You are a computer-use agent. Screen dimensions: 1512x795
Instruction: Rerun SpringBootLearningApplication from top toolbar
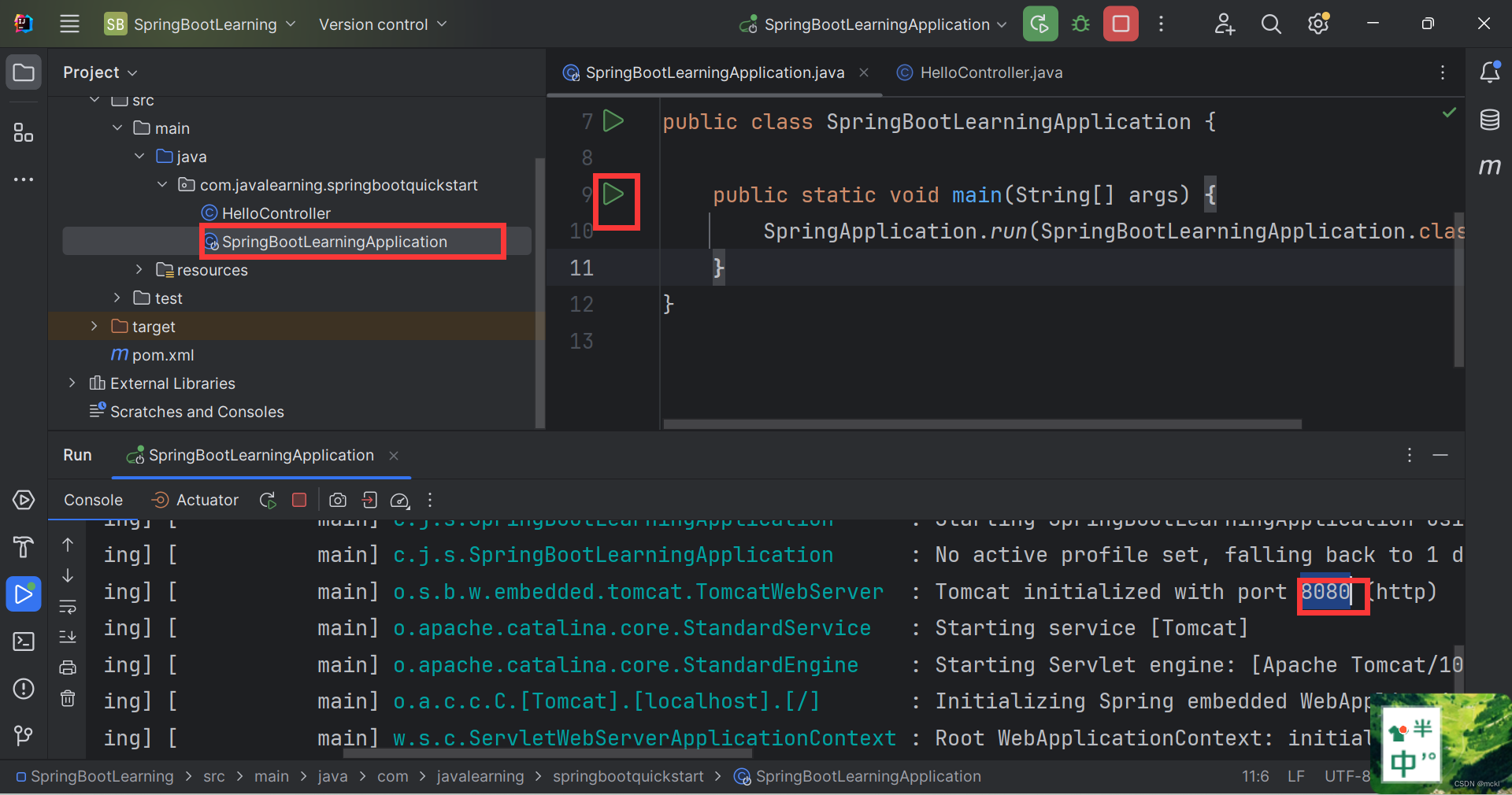1039,24
